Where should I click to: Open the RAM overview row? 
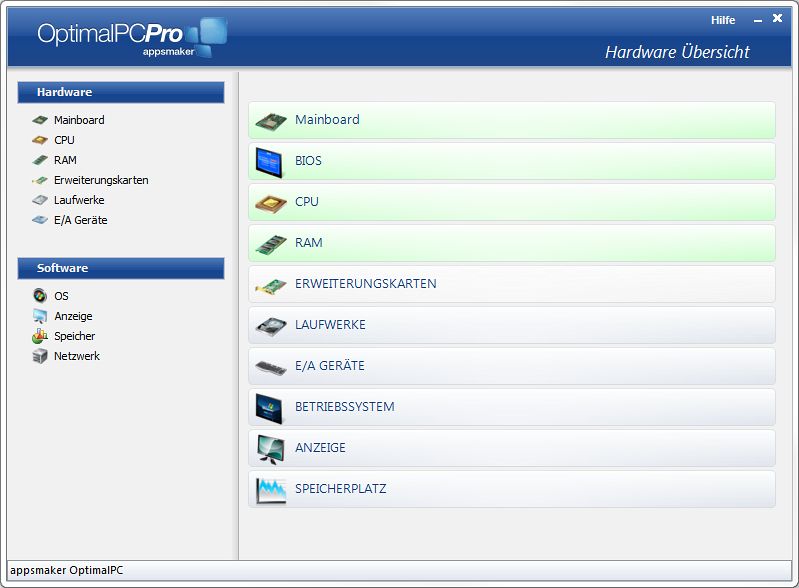coord(512,243)
